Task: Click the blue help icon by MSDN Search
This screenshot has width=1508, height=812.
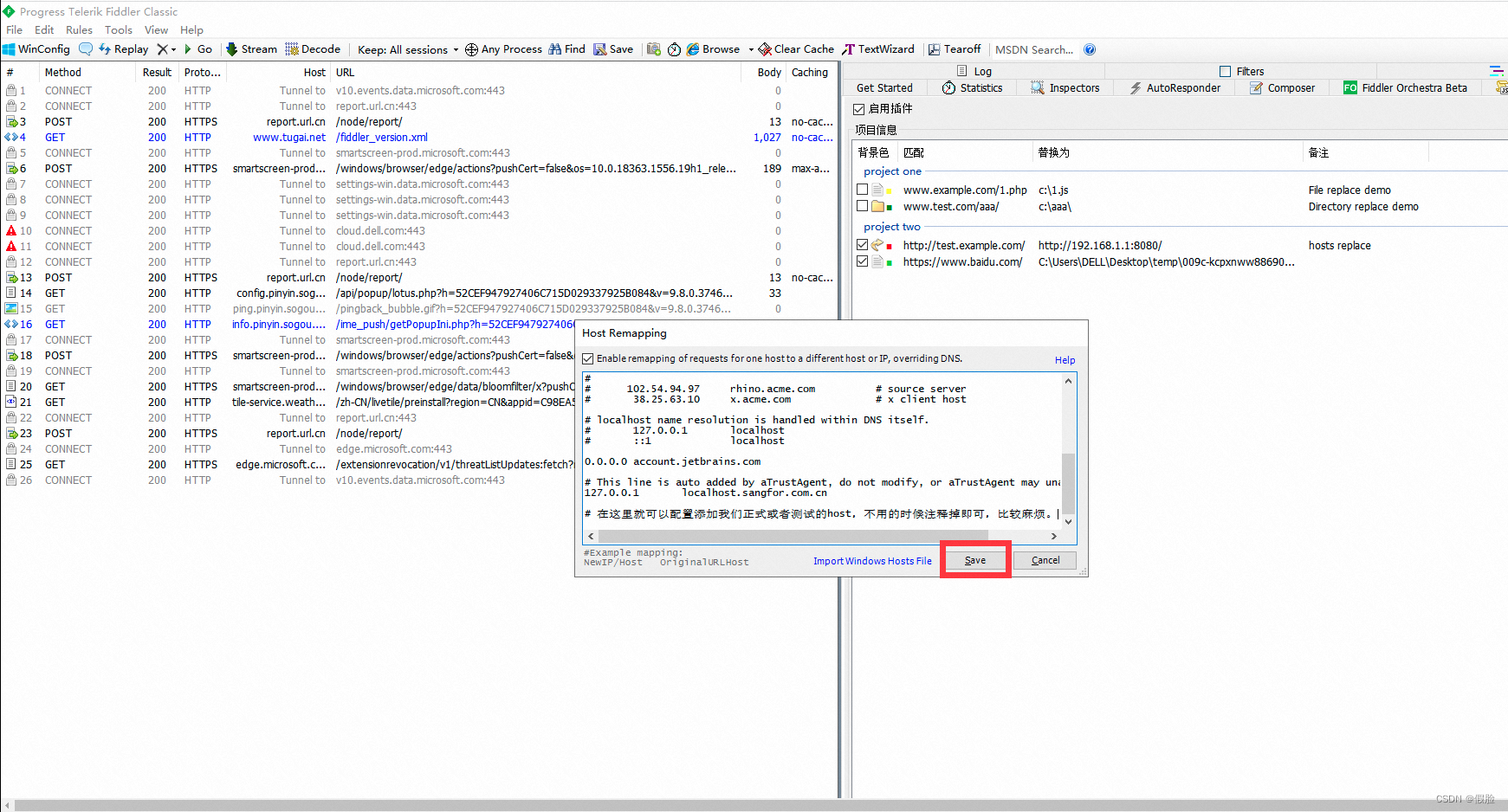Action: tap(1090, 49)
